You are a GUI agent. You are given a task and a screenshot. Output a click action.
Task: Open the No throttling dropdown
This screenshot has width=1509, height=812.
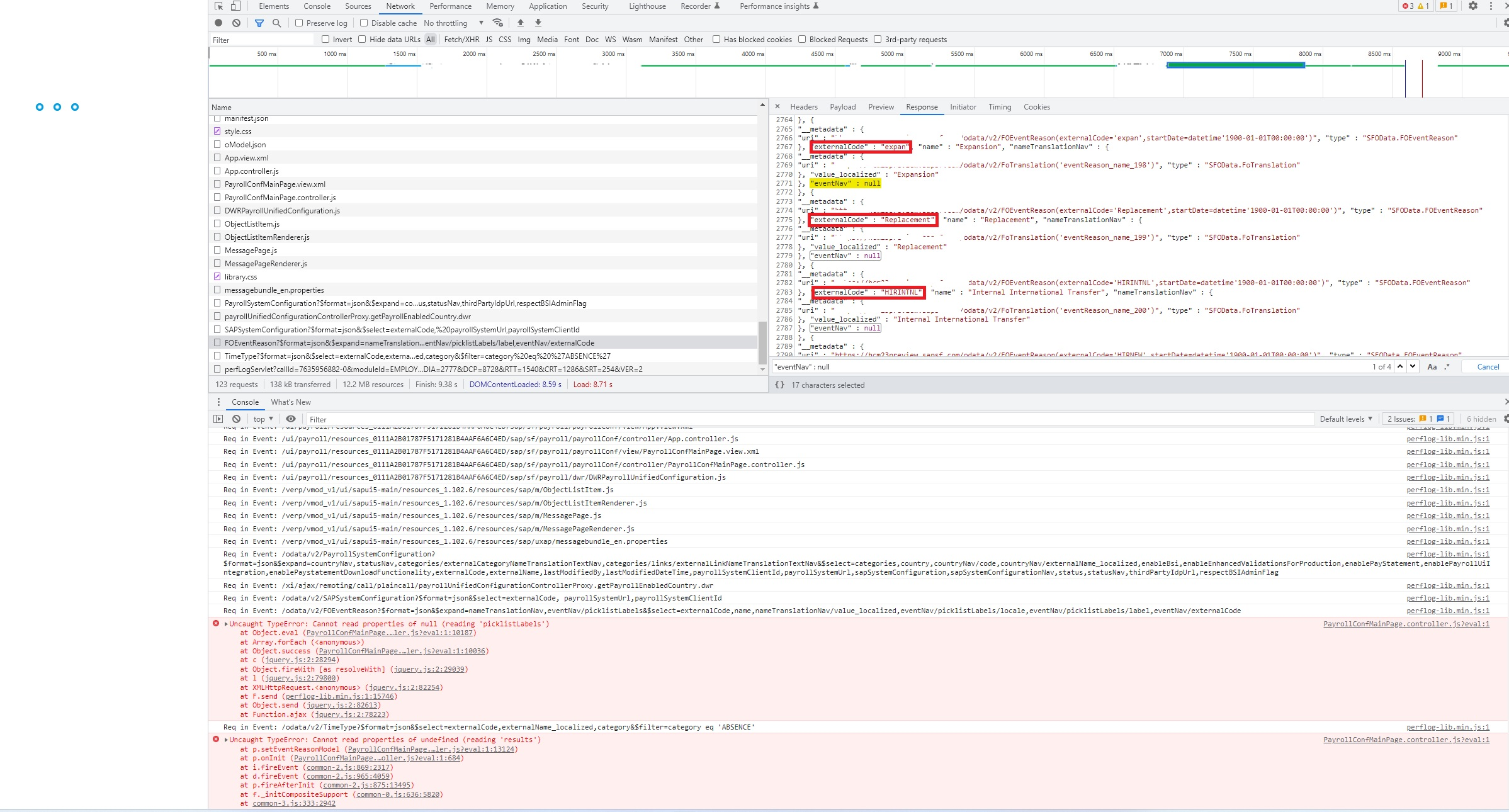pyautogui.click(x=453, y=23)
